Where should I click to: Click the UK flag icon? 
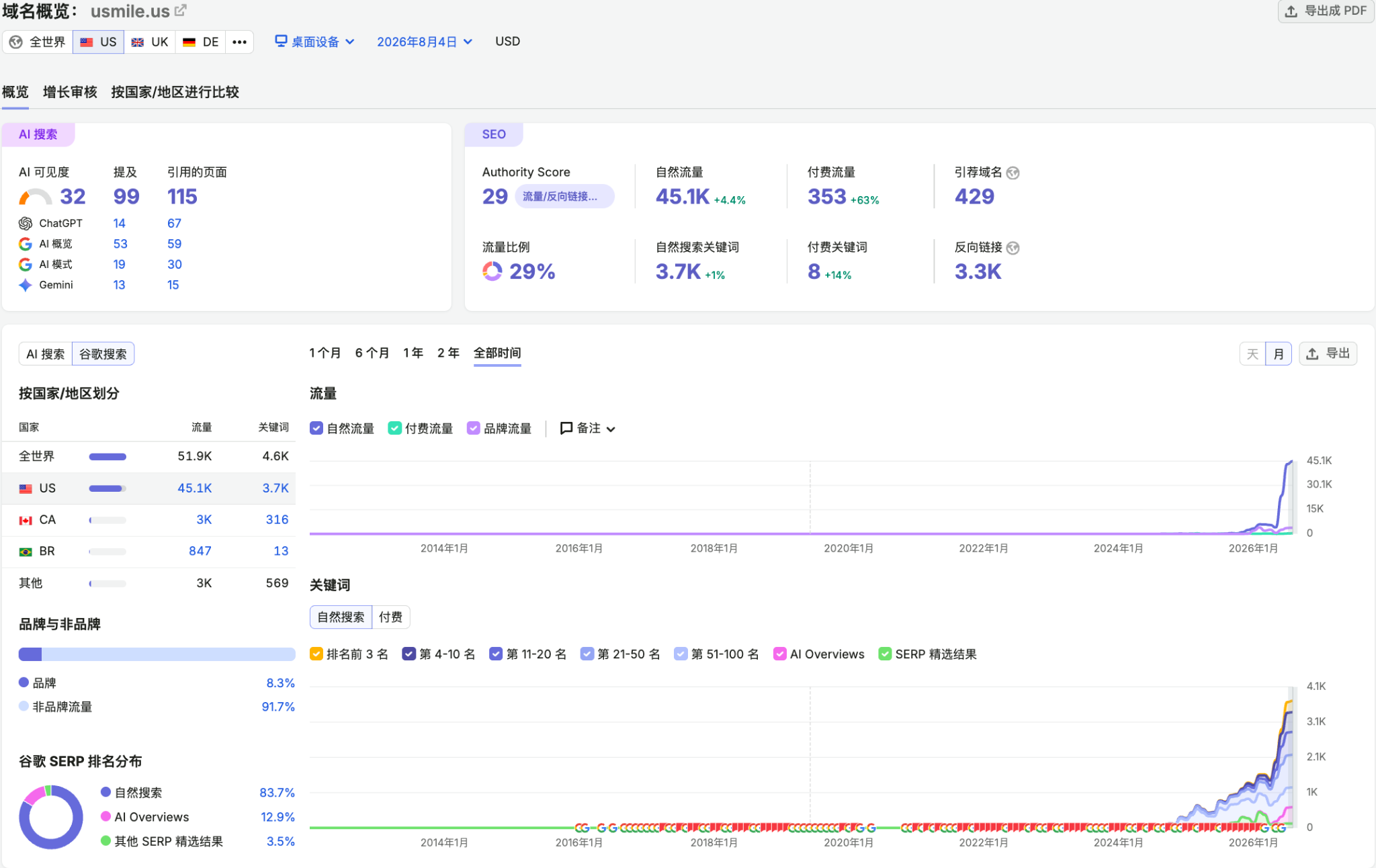pos(138,42)
